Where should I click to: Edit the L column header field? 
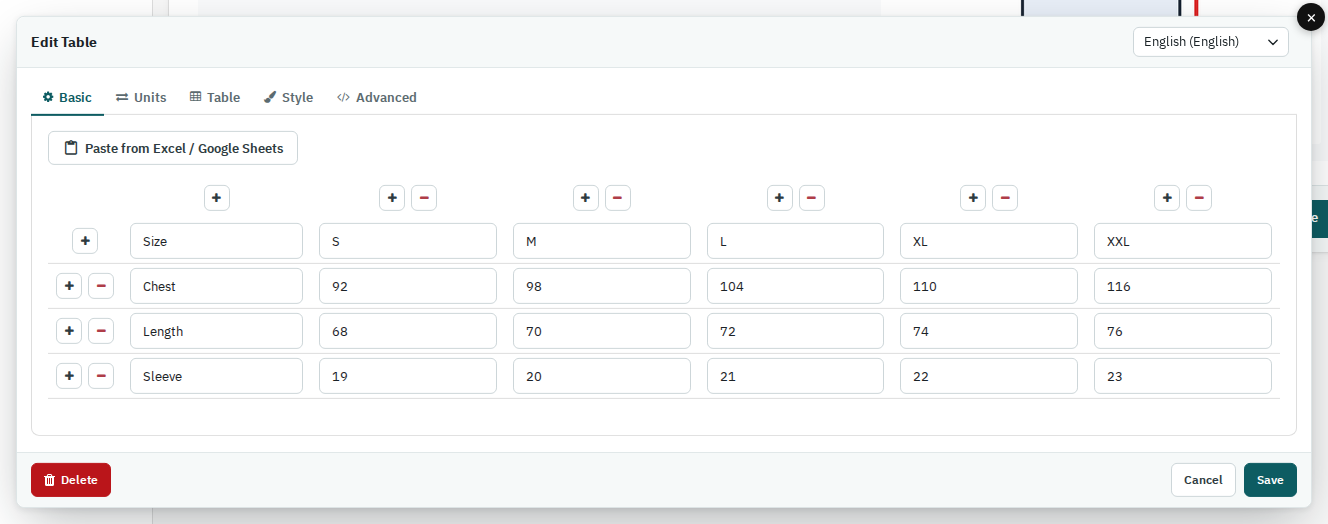pos(795,241)
